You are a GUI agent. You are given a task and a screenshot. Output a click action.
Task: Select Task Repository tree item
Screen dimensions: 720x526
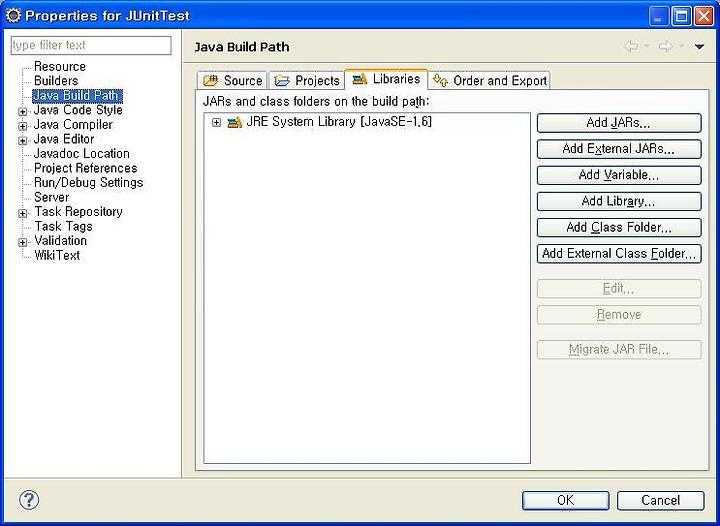(x=79, y=212)
